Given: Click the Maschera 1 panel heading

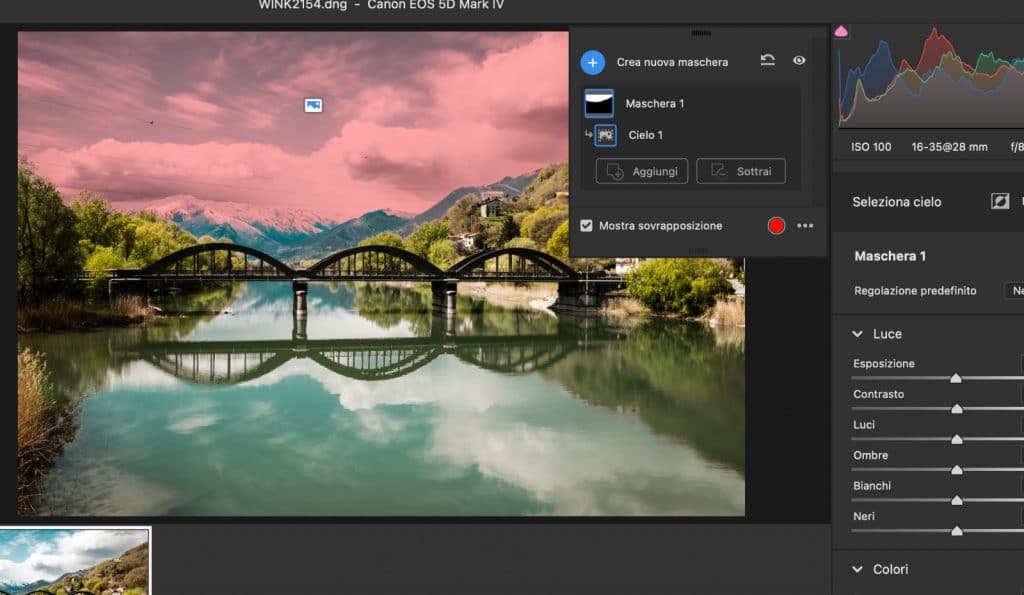Looking at the screenshot, I should [889, 256].
